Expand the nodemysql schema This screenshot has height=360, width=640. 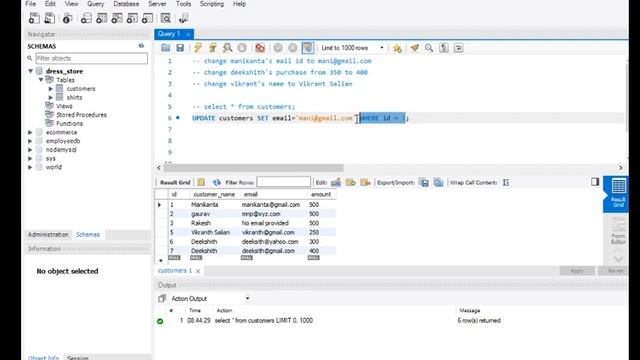pos(30,150)
